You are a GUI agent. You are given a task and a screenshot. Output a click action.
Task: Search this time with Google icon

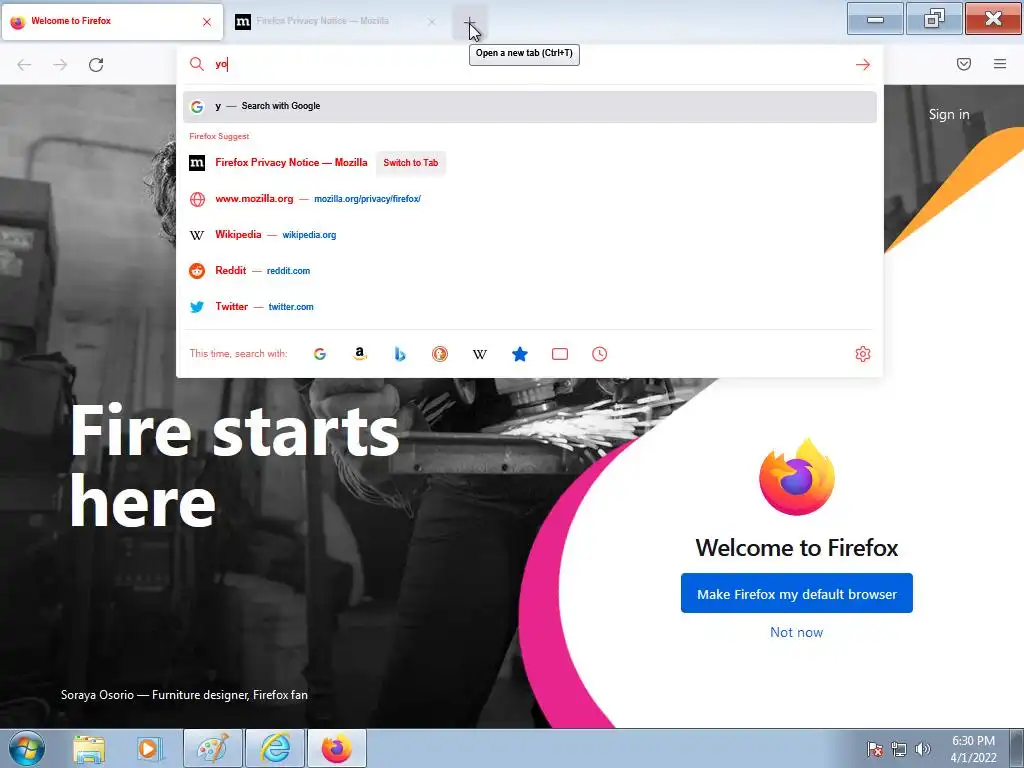[x=320, y=354]
